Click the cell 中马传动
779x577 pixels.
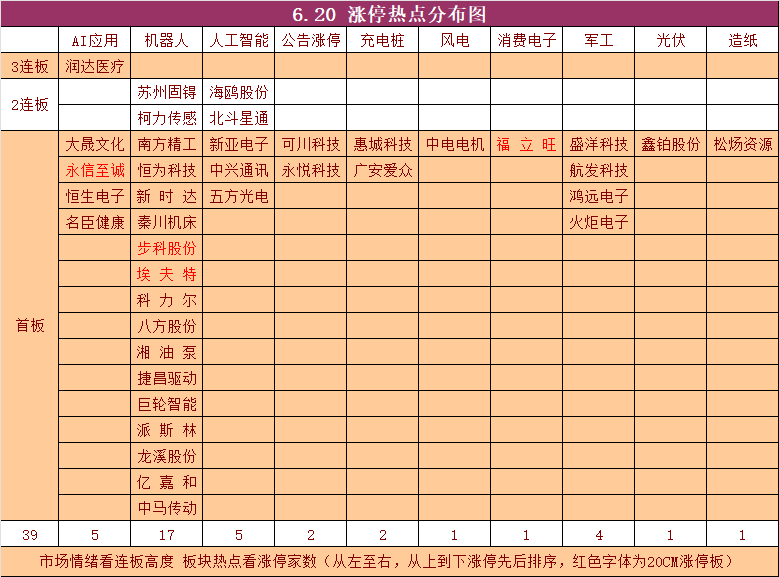[x=166, y=508]
